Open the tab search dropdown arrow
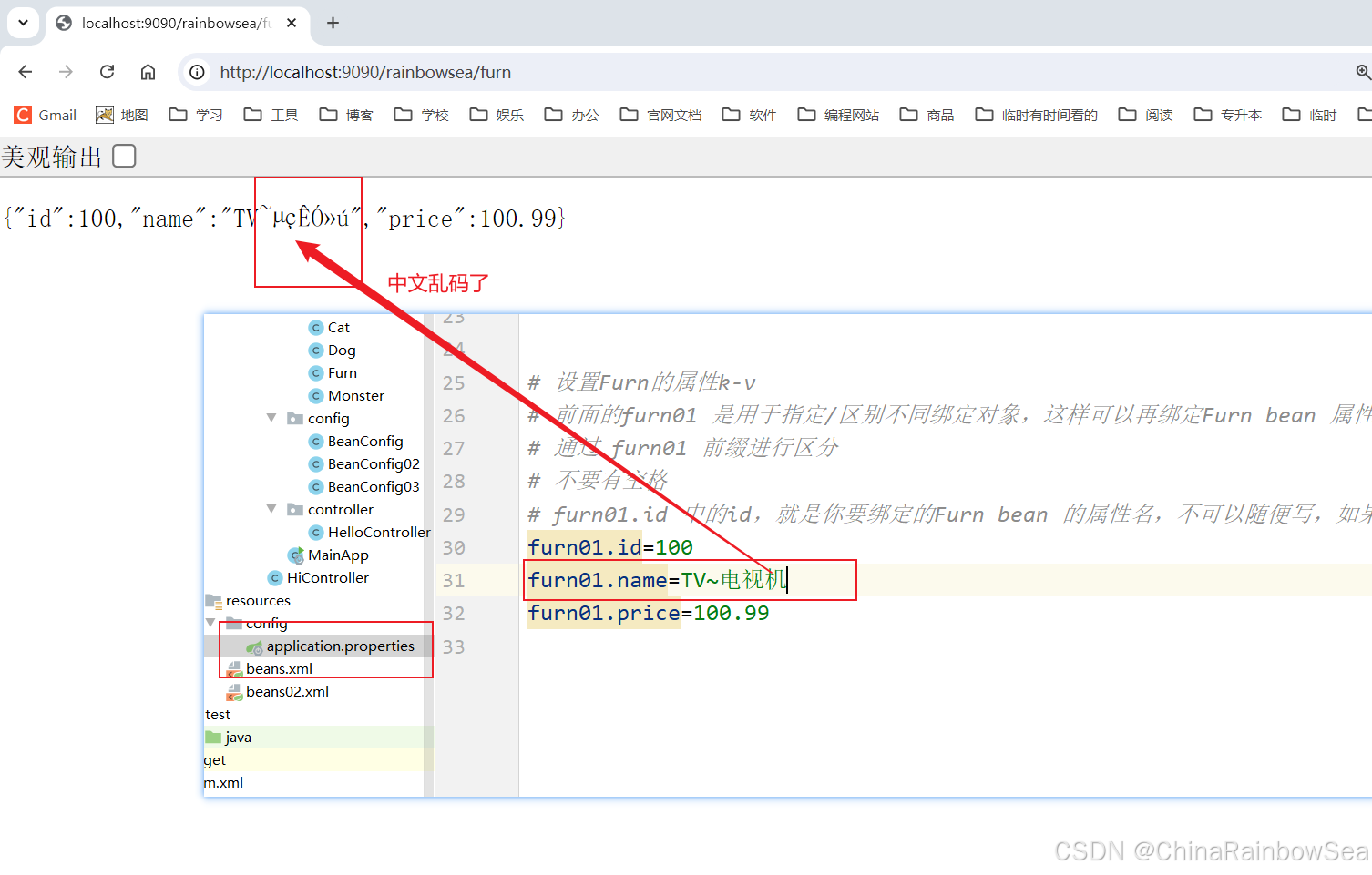1372x875 pixels. (x=23, y=23)
